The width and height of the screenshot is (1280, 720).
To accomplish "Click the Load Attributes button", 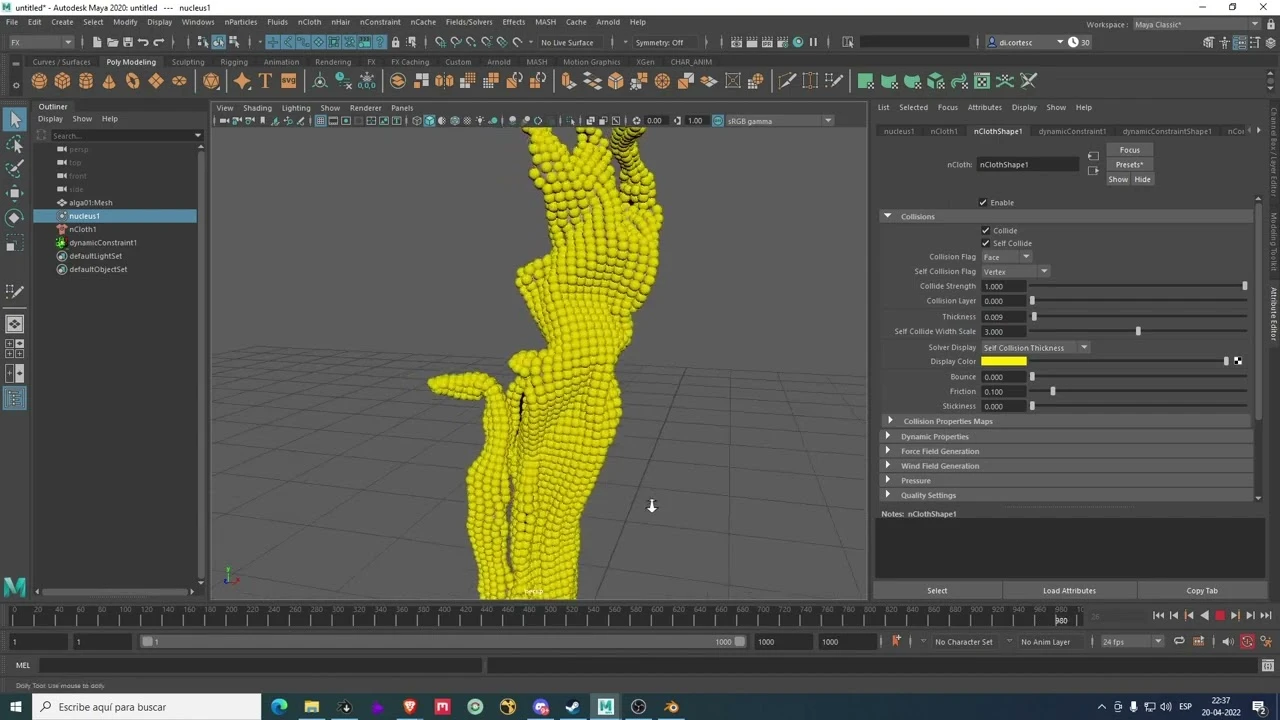I will point(1069,591).
